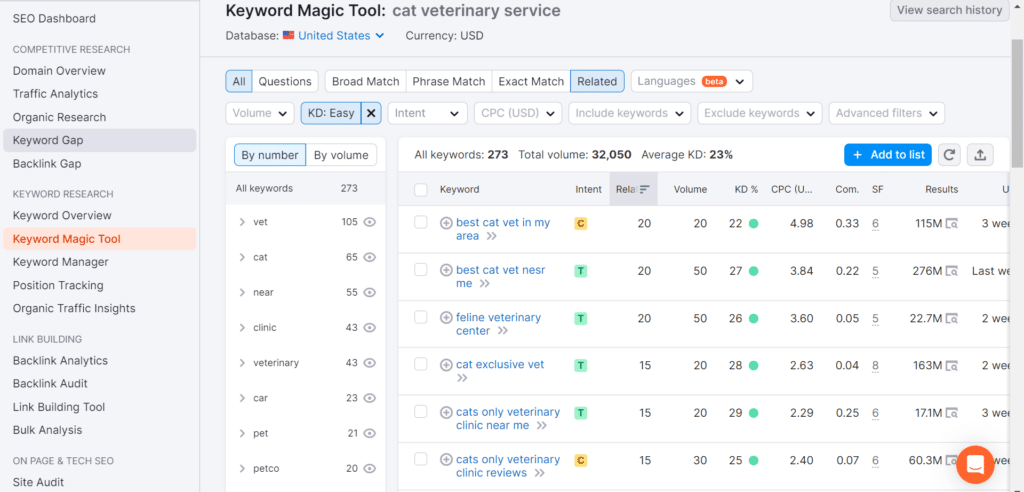The height and width of the screenshot is (492, 1024).
Task: Click plus icon beside 'cat exclusive vet'
Action: tap(446, 365)
